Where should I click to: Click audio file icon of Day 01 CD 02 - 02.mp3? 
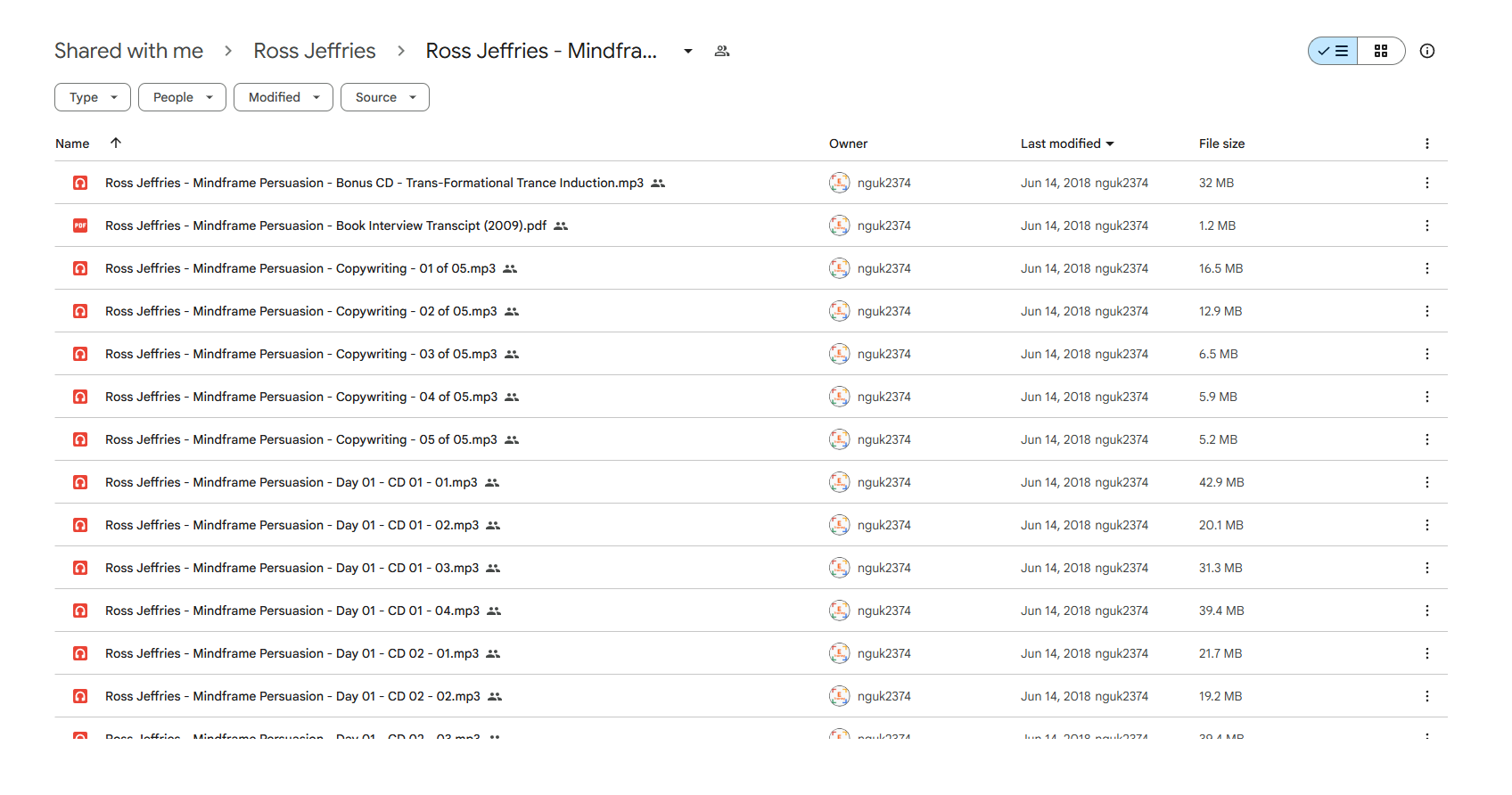80,696
